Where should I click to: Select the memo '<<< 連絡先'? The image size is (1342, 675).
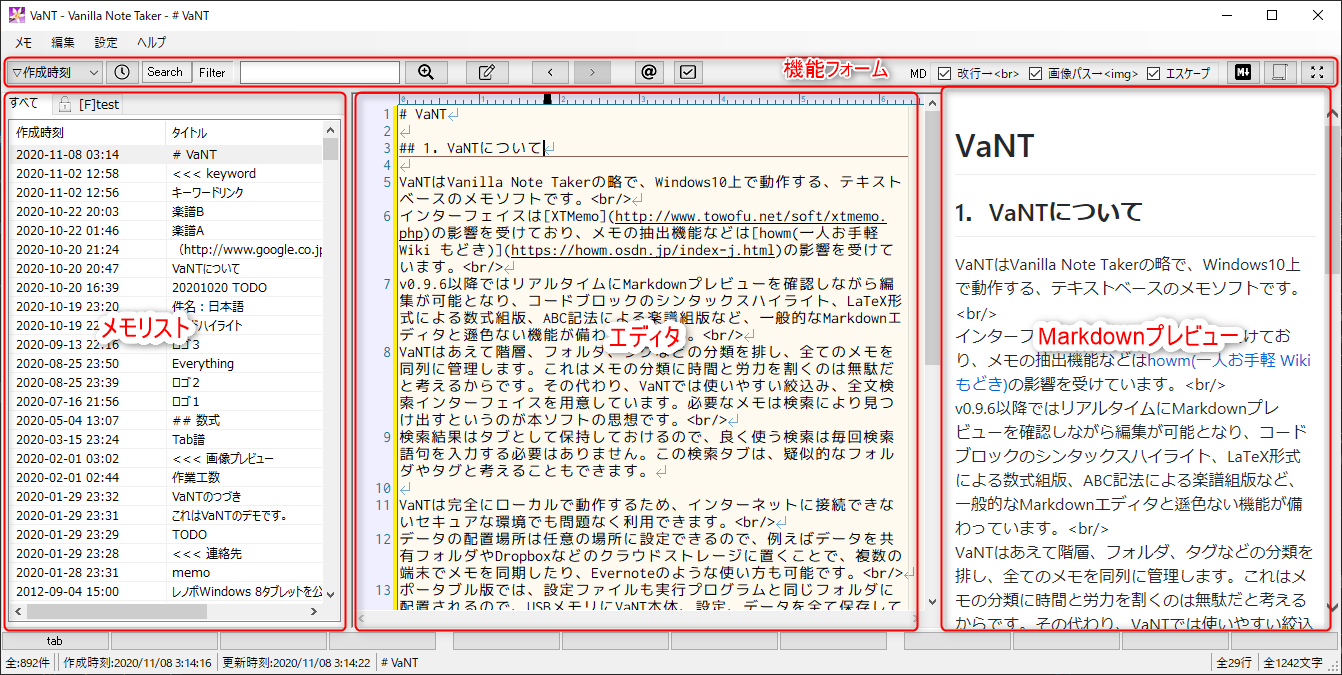point(166,553)
